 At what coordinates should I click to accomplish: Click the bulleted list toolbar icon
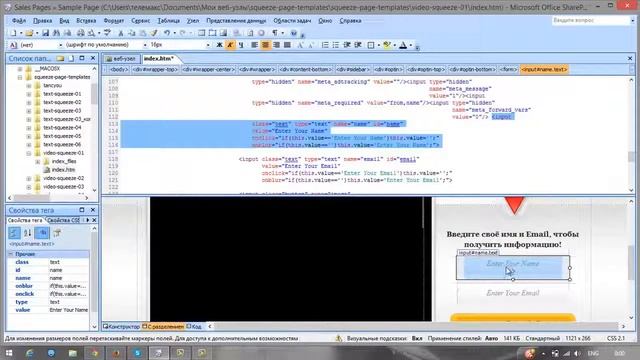[336, 45]
